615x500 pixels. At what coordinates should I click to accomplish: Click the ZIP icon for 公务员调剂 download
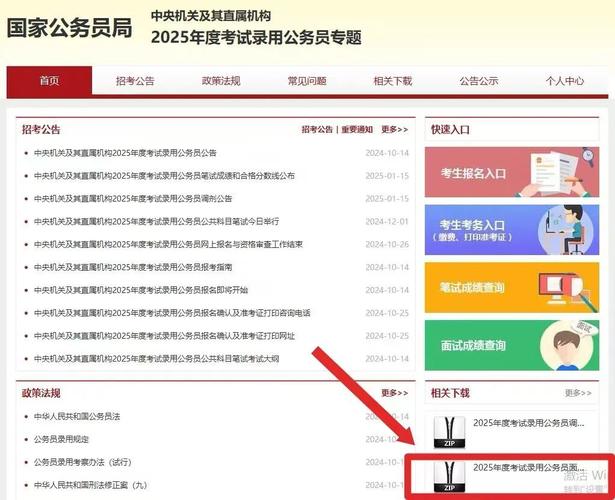[449, 432]
